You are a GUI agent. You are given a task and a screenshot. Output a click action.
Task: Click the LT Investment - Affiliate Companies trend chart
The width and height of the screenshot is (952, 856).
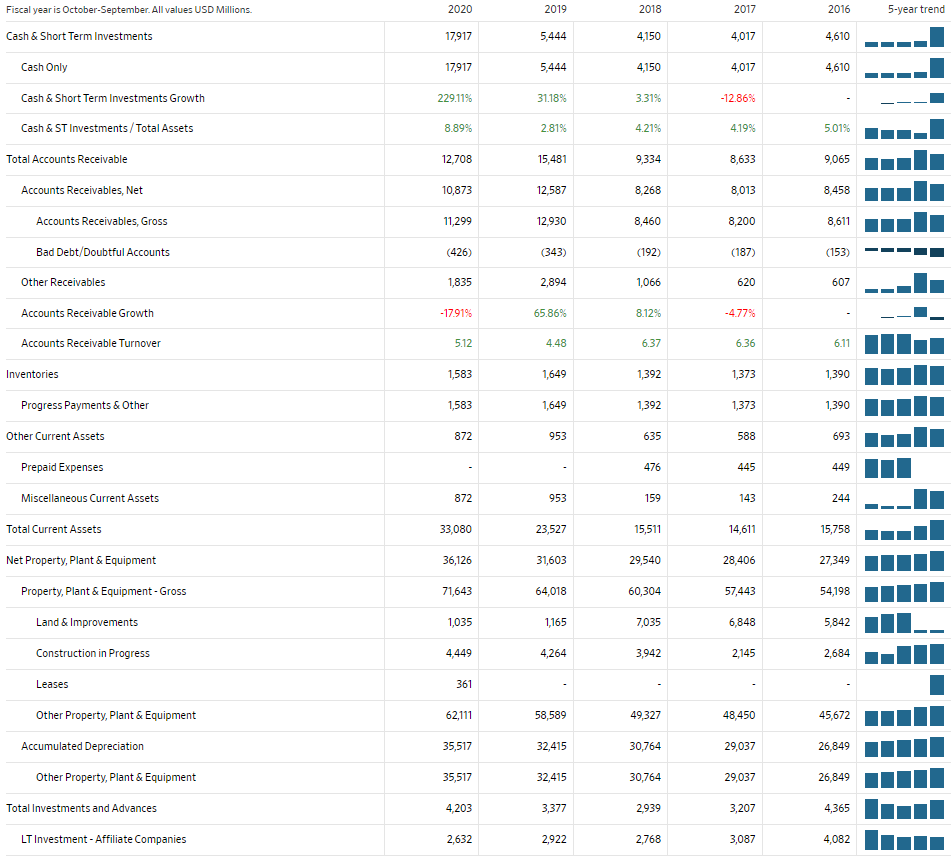tap(904, 840)
